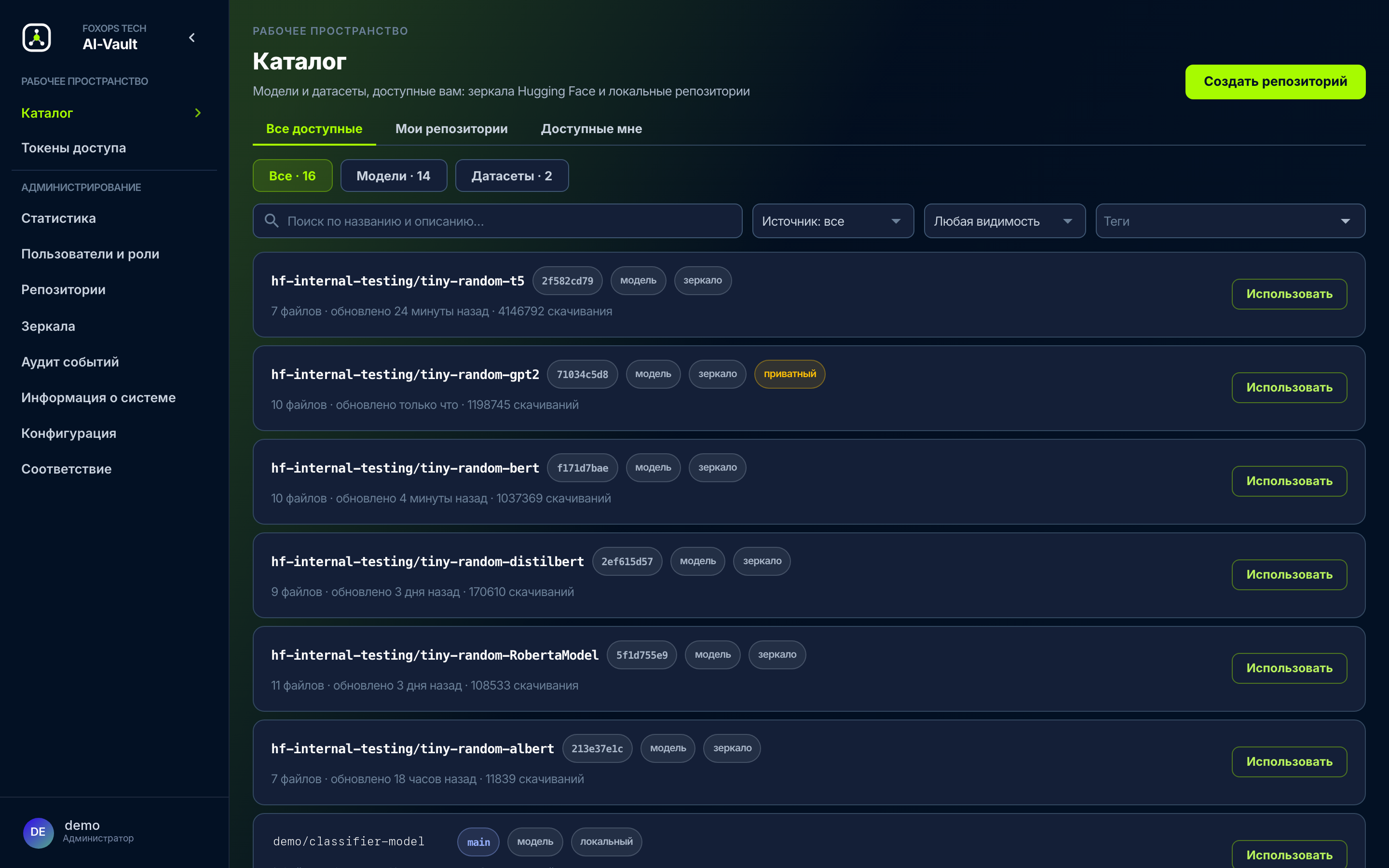Click Использовать for tiny-random-albert

1289,762
